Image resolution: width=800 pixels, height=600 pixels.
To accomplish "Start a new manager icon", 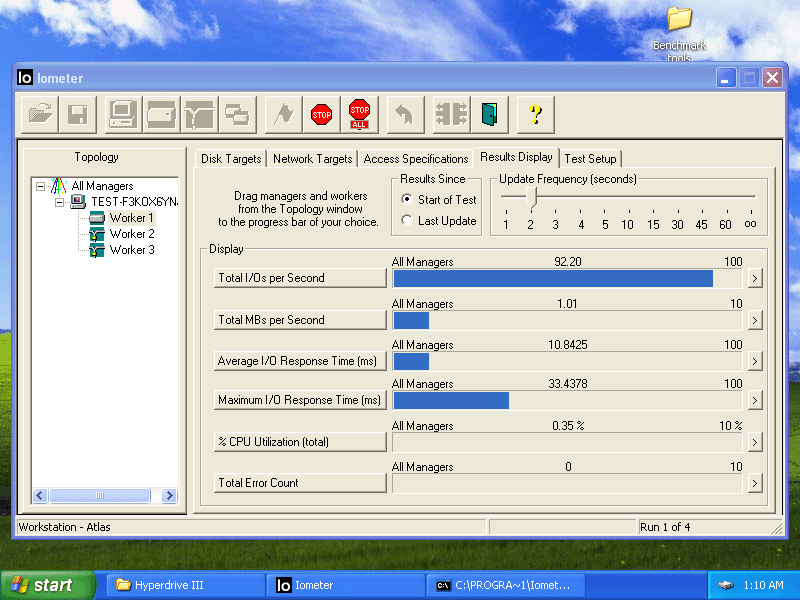I will click(123, 114).
